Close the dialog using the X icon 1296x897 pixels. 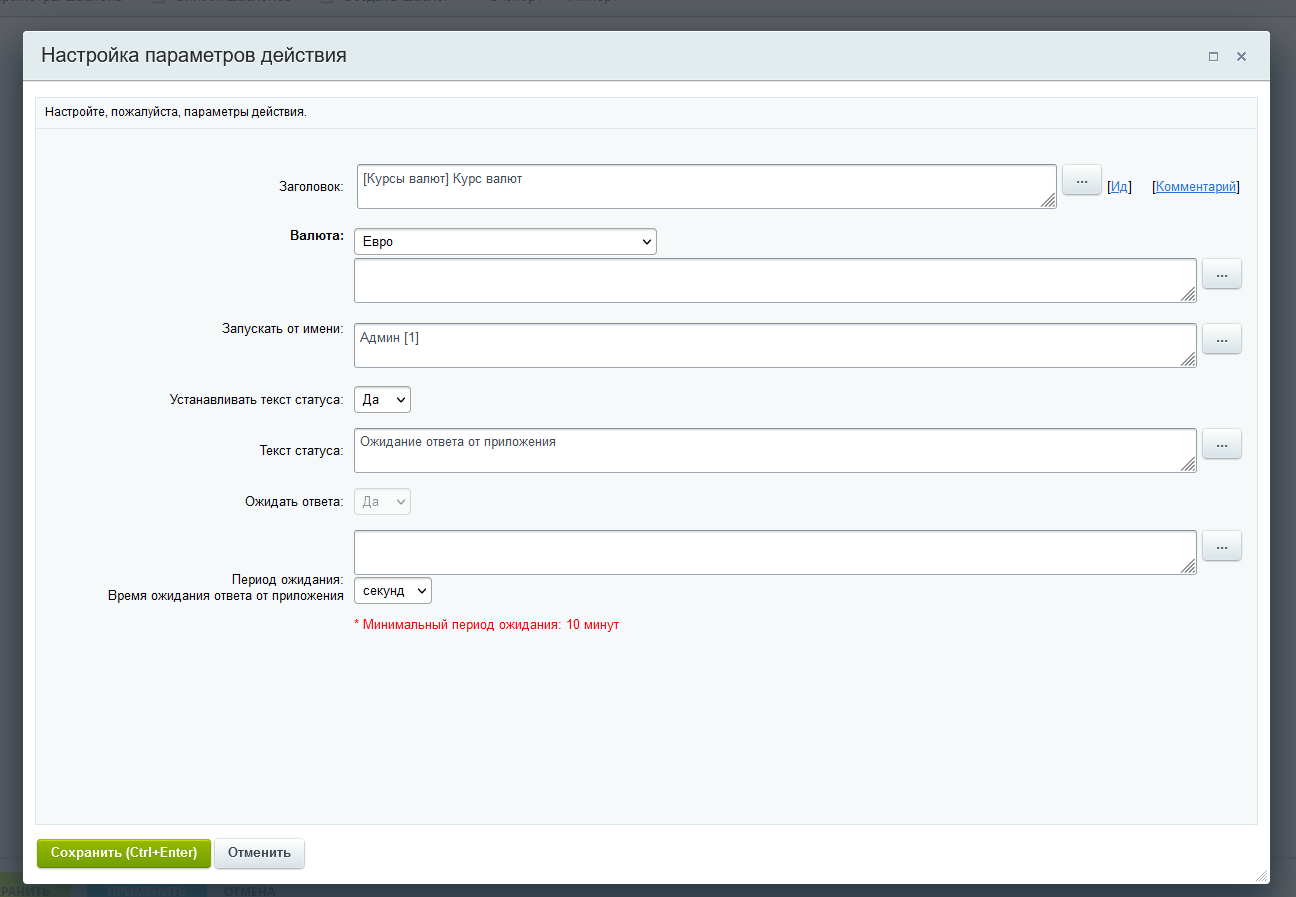click(x=1241, y=57)
